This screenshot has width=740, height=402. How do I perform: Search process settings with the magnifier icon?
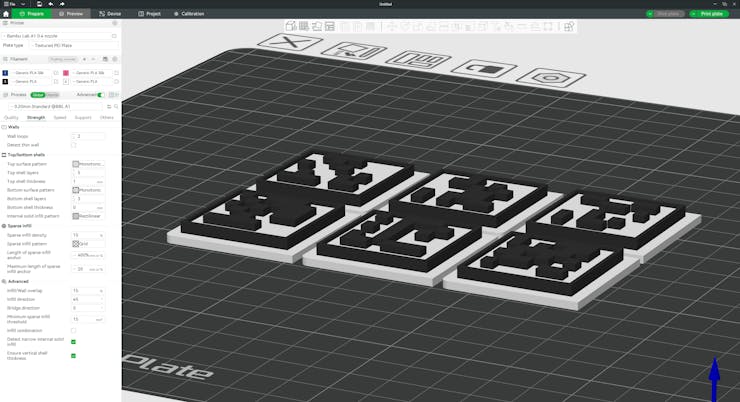click(x=116, y=107)
